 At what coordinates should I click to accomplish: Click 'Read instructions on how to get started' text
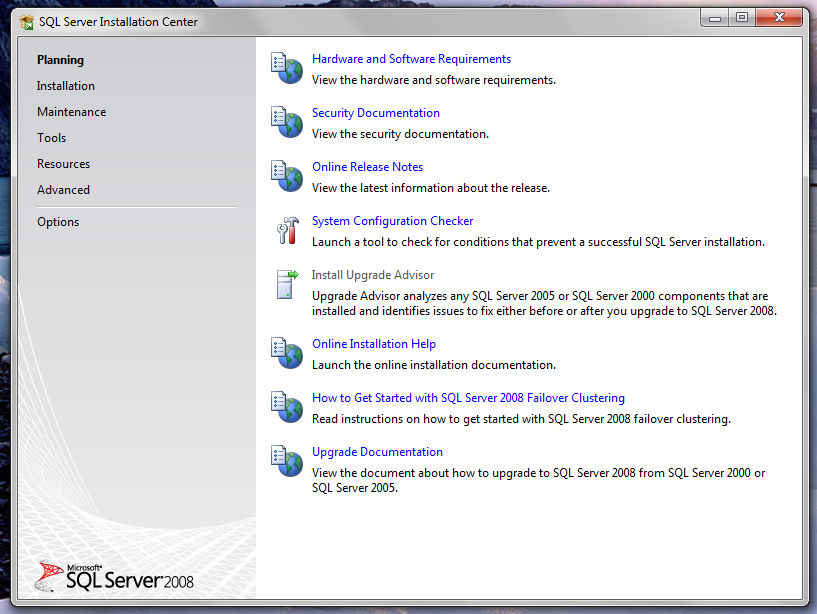521,419
